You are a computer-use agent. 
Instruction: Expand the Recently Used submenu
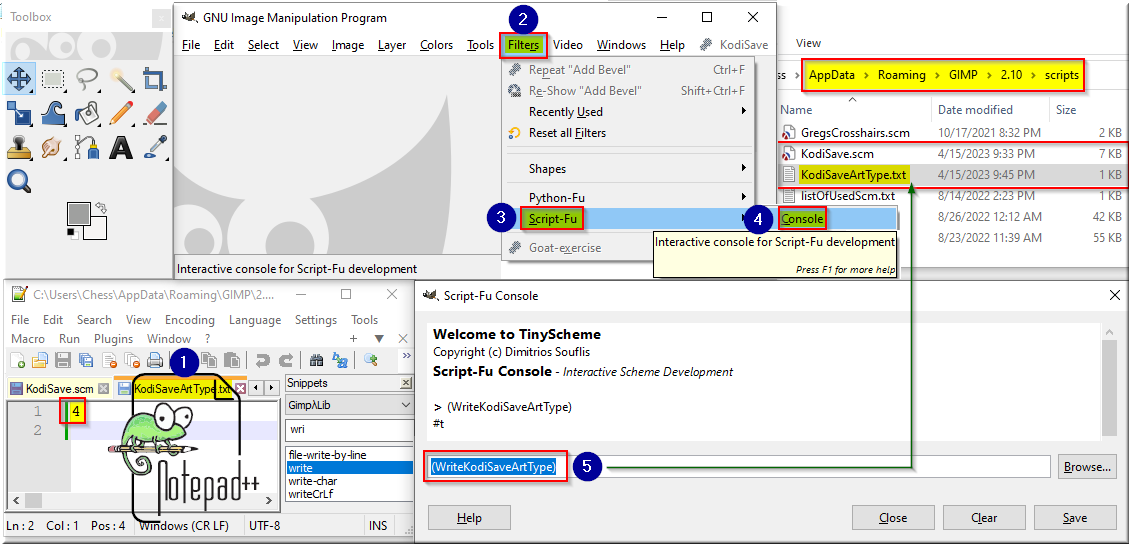(x=627, y=112)
